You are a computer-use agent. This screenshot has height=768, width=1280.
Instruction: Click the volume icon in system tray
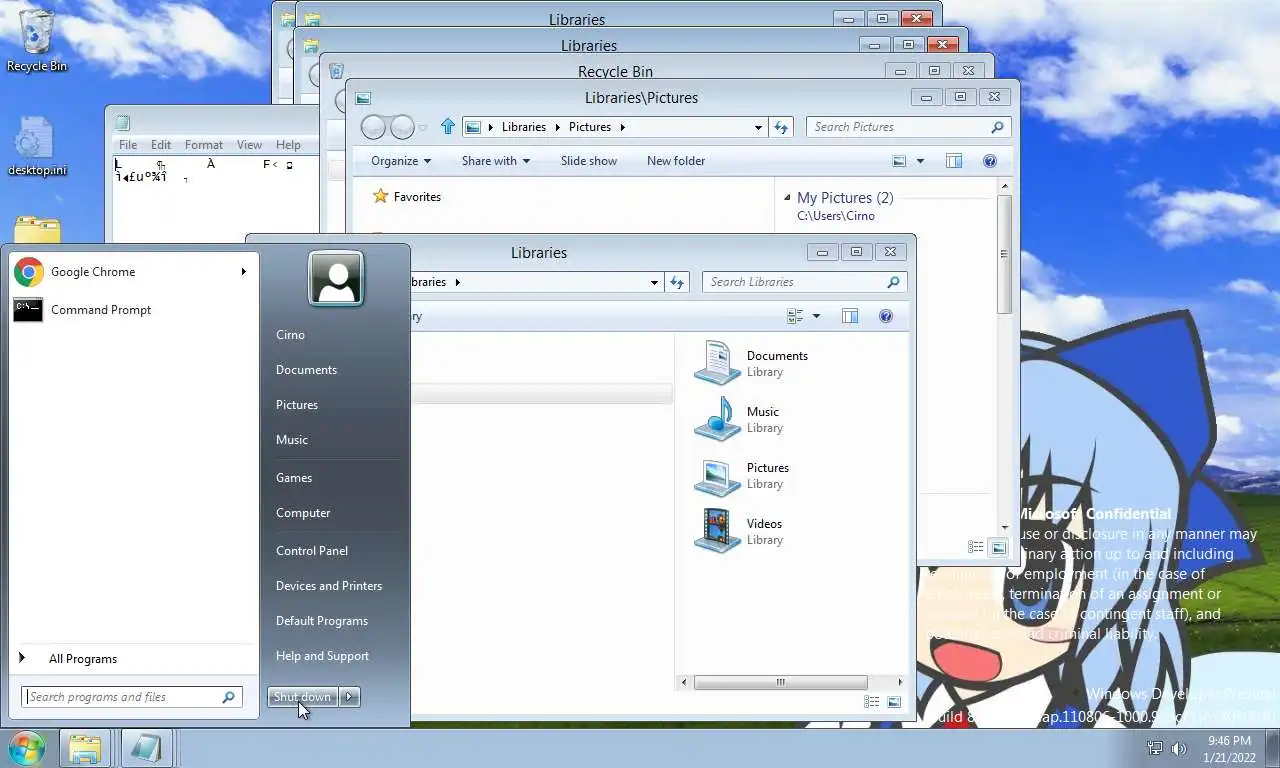pyautogui.click(x=1179, y=748)
